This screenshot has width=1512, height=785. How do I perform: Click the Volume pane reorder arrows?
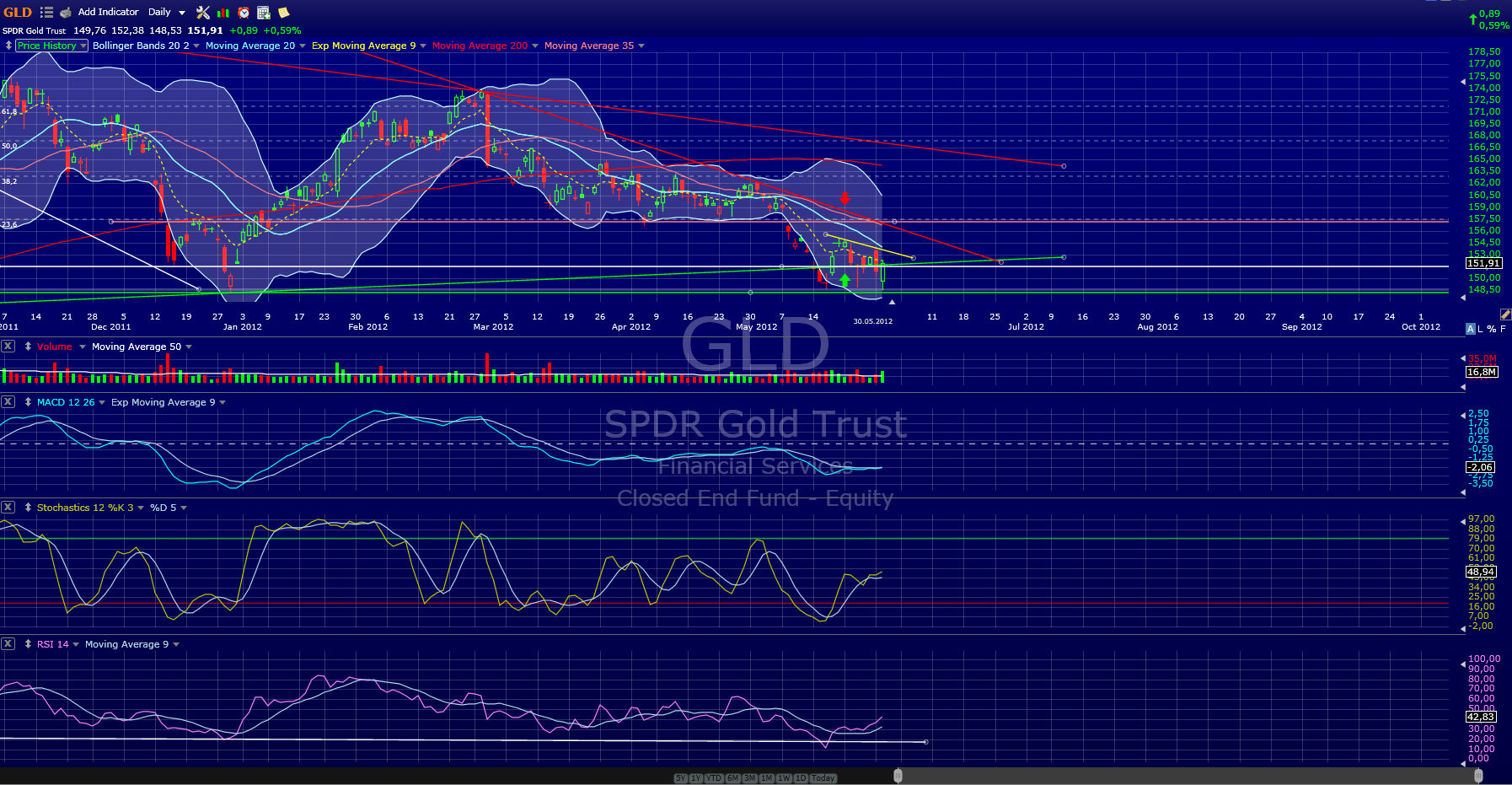click(28, 347)
